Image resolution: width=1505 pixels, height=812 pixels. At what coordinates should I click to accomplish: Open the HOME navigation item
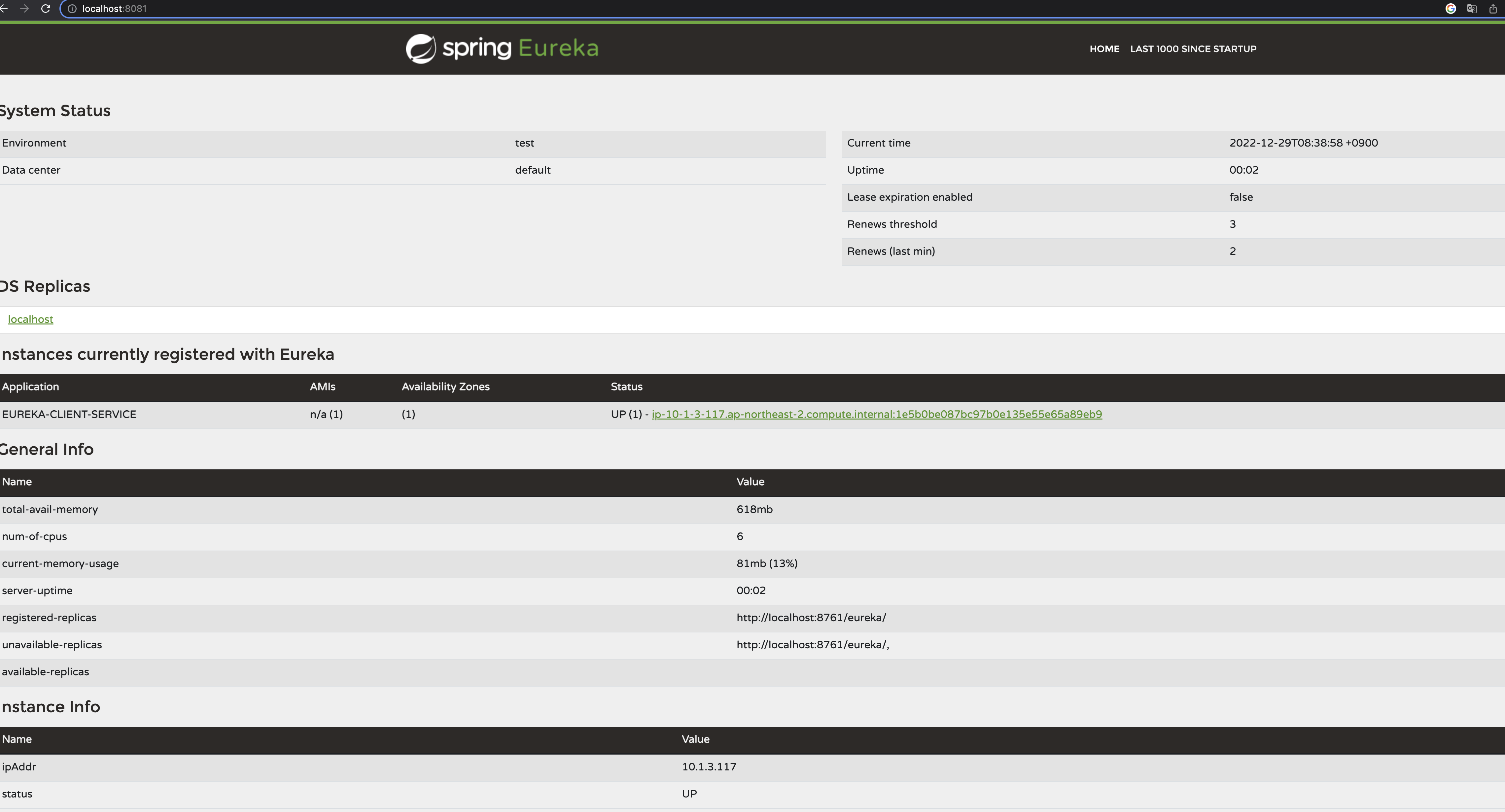[1104, 49]
